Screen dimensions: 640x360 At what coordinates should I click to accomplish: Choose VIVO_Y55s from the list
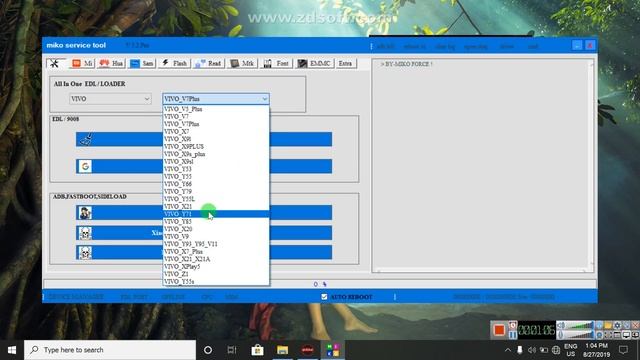point(216,282)
